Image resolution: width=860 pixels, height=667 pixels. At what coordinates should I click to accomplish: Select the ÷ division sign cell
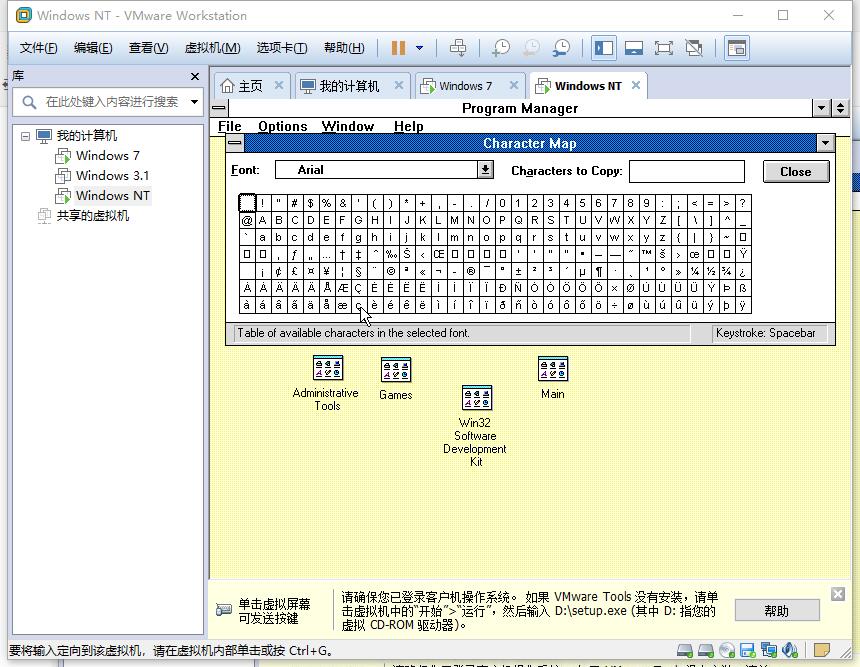point(615,305)
